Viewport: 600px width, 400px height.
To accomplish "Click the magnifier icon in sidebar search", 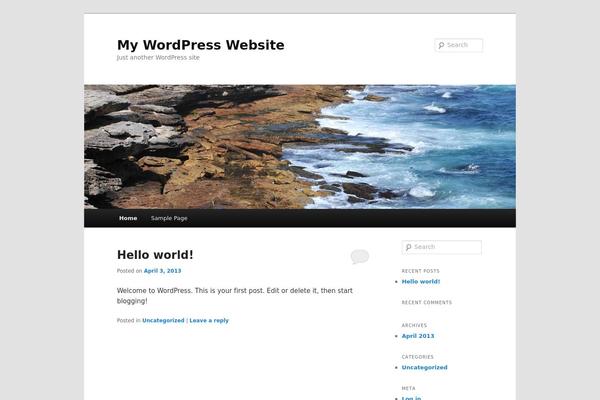I will 408,247.
